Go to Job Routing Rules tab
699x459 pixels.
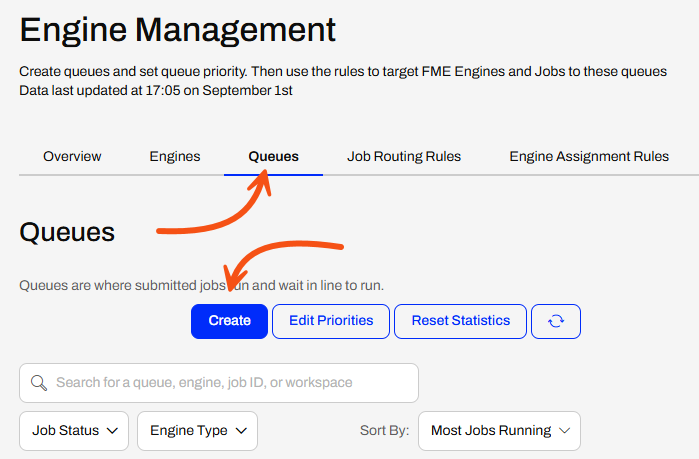(x=404, y=156)
